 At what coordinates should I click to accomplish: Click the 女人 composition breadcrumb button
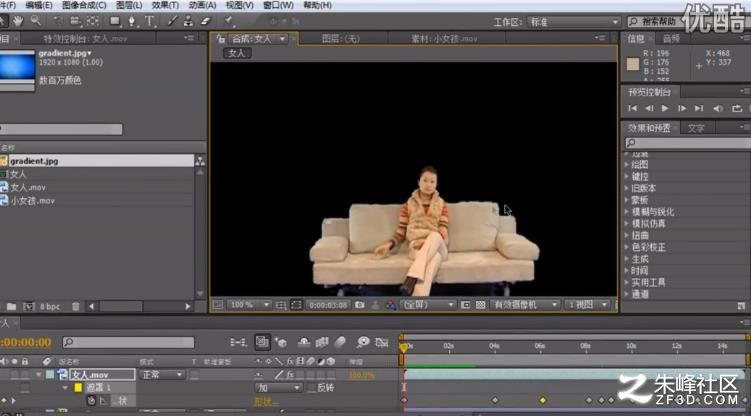point(237,53)
